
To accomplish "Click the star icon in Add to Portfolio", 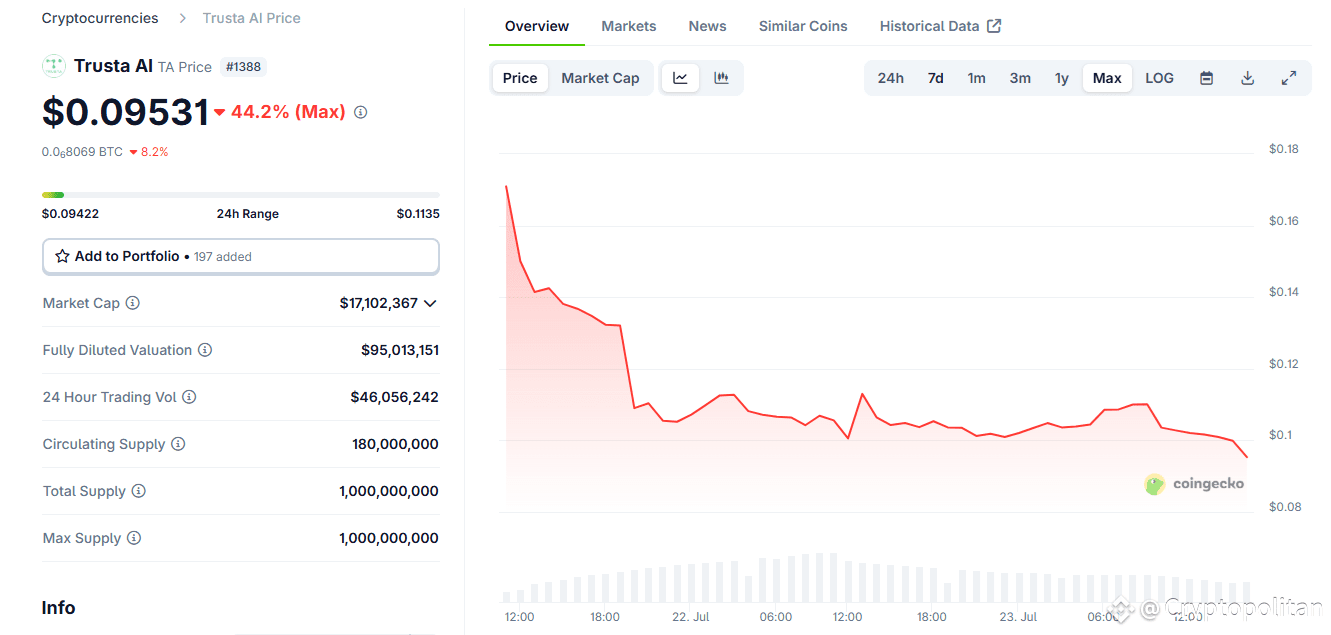I will (62, 256).
